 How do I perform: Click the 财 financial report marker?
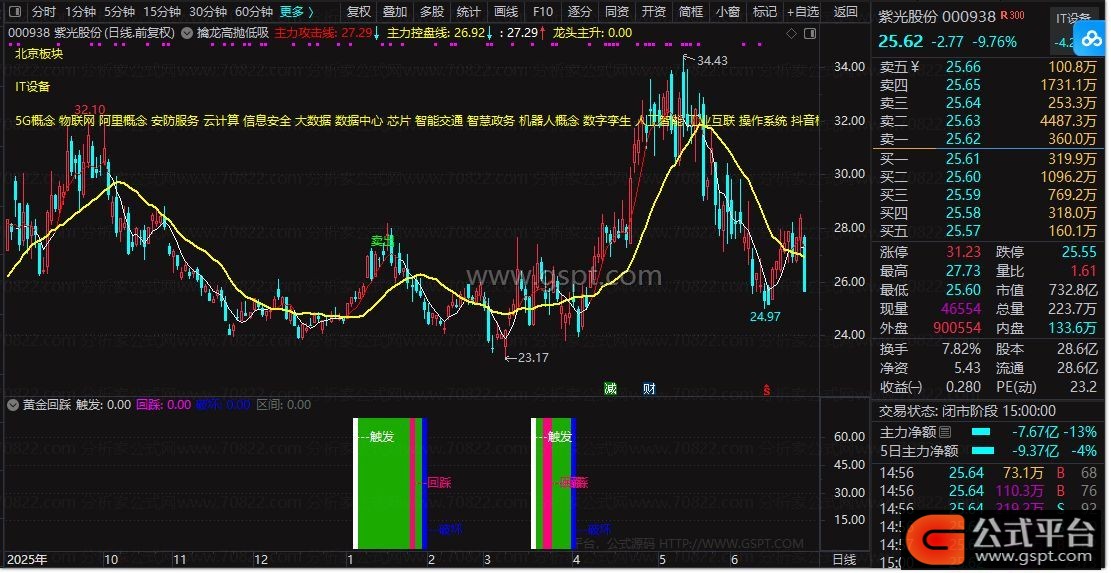coord(649,388)
